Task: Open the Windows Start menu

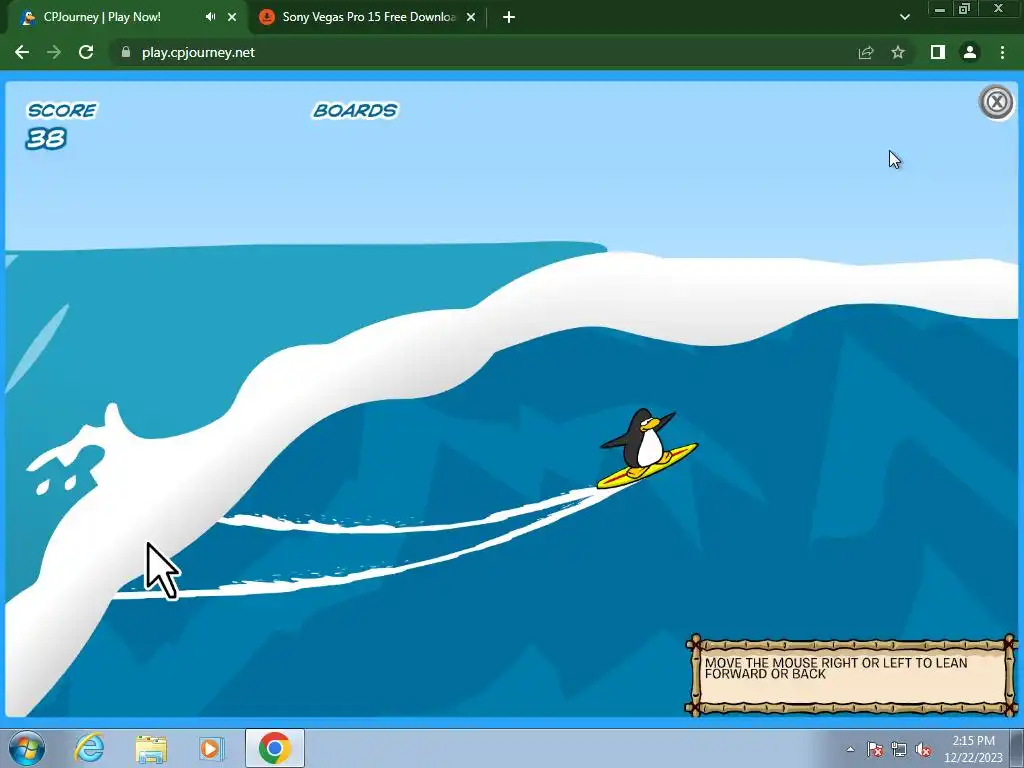Action: (27, 748)
